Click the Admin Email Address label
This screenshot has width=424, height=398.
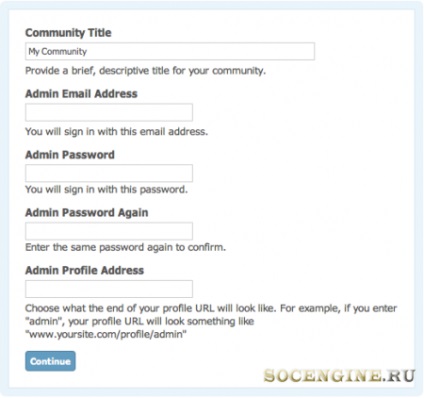pyautogui.click(x=81, y=94)
